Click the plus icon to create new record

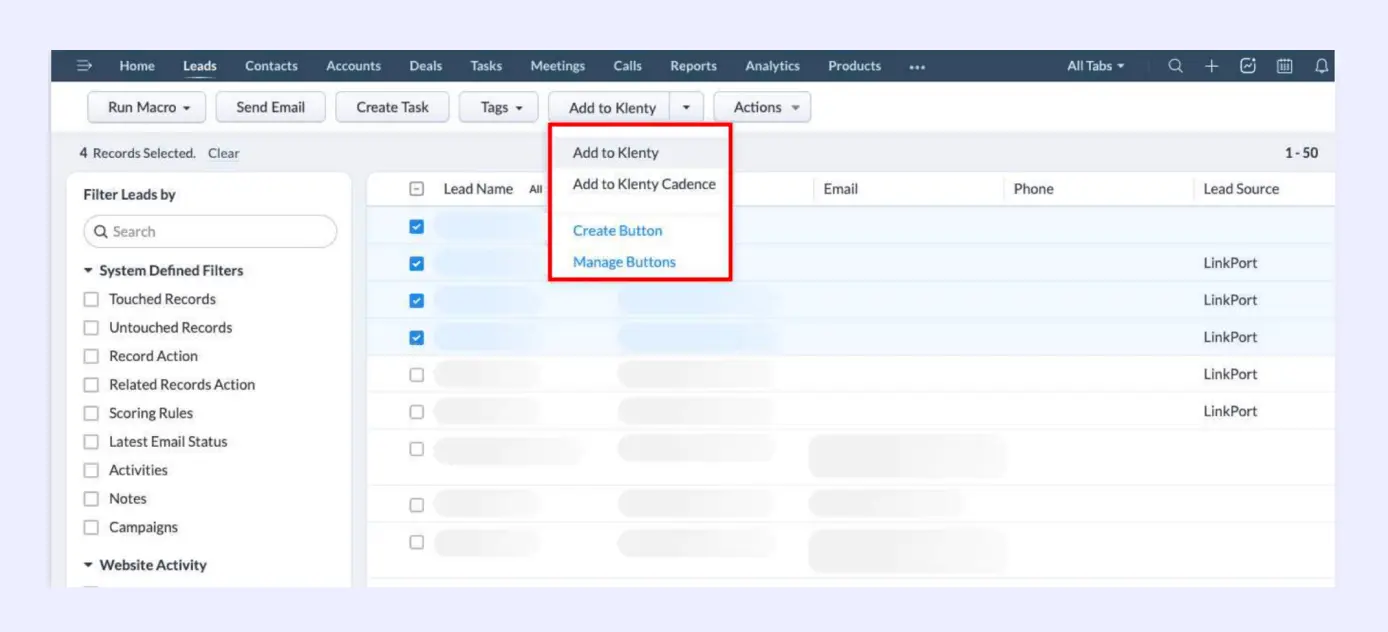tap(1211, 66)
